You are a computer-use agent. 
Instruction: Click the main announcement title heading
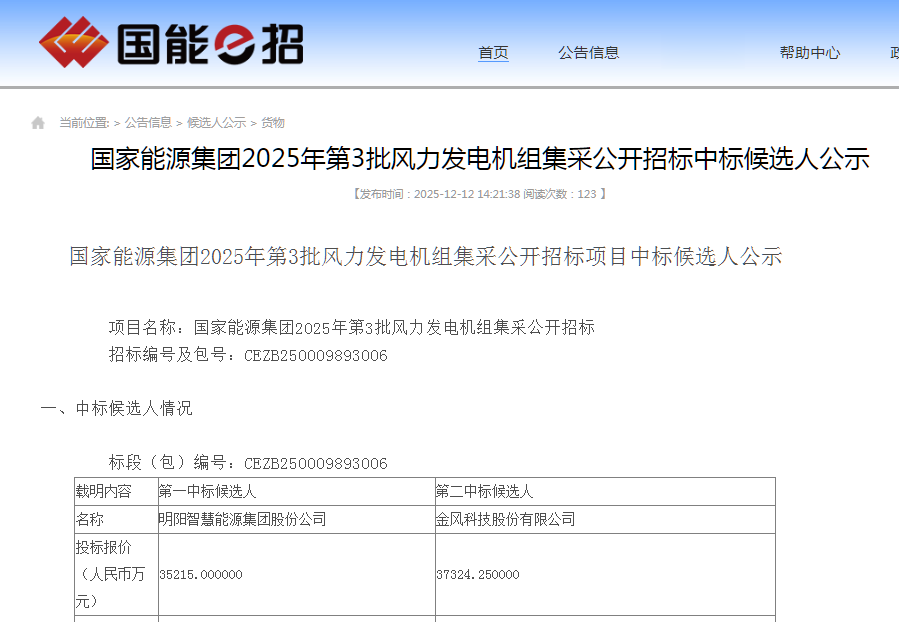point(480,159)
